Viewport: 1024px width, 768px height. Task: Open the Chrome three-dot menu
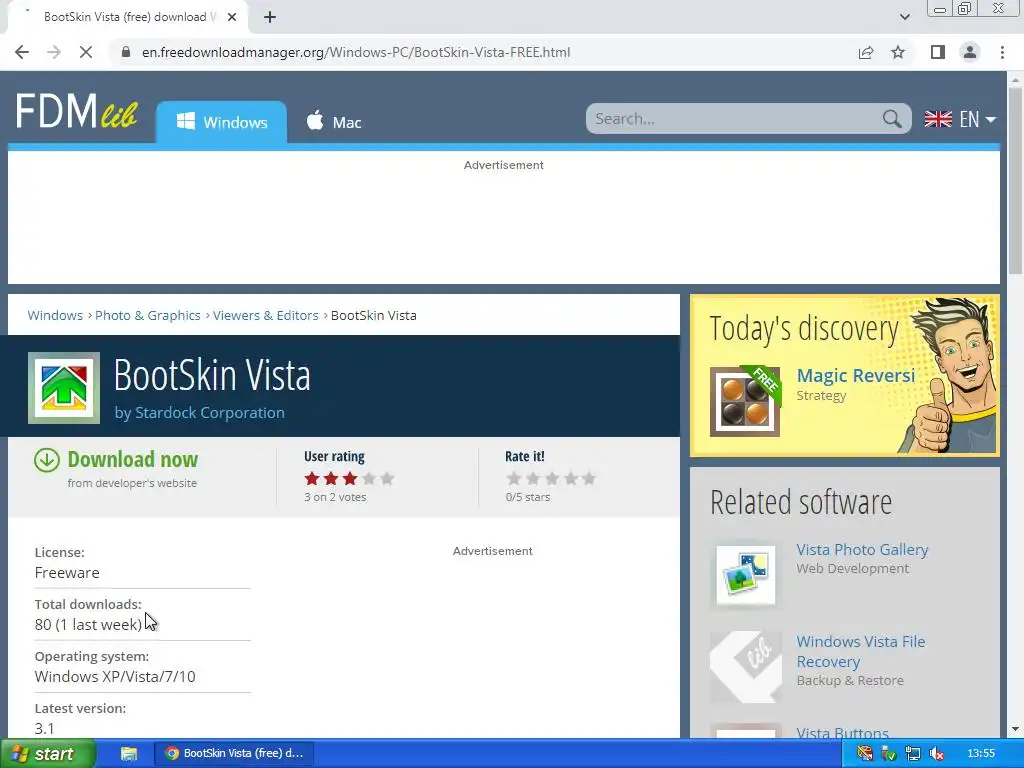1002,52
